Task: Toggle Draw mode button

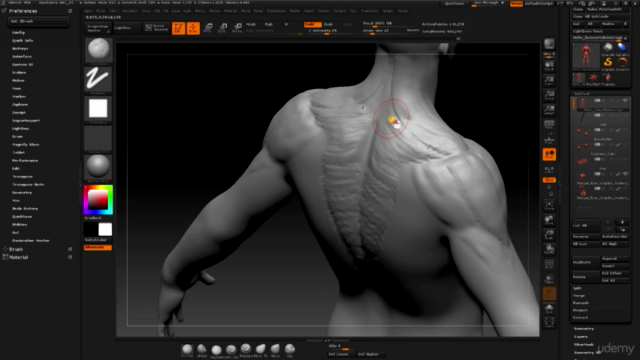Action: click(193, 28)
